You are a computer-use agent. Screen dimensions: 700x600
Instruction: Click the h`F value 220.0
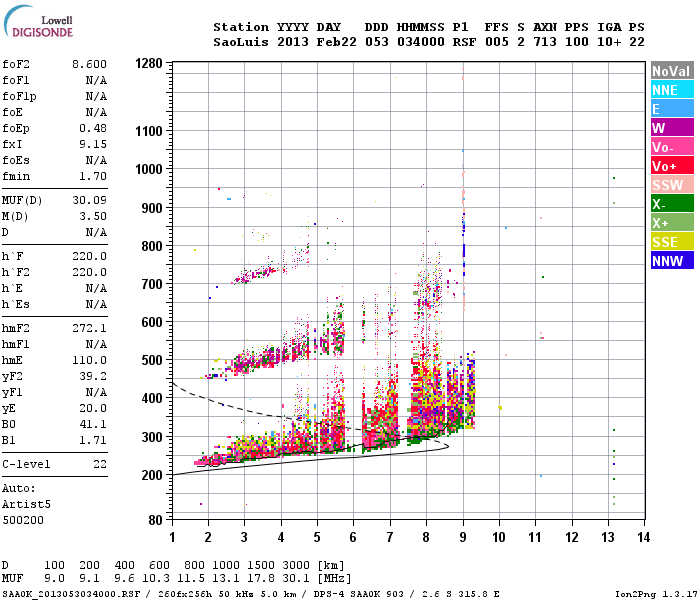89,256
